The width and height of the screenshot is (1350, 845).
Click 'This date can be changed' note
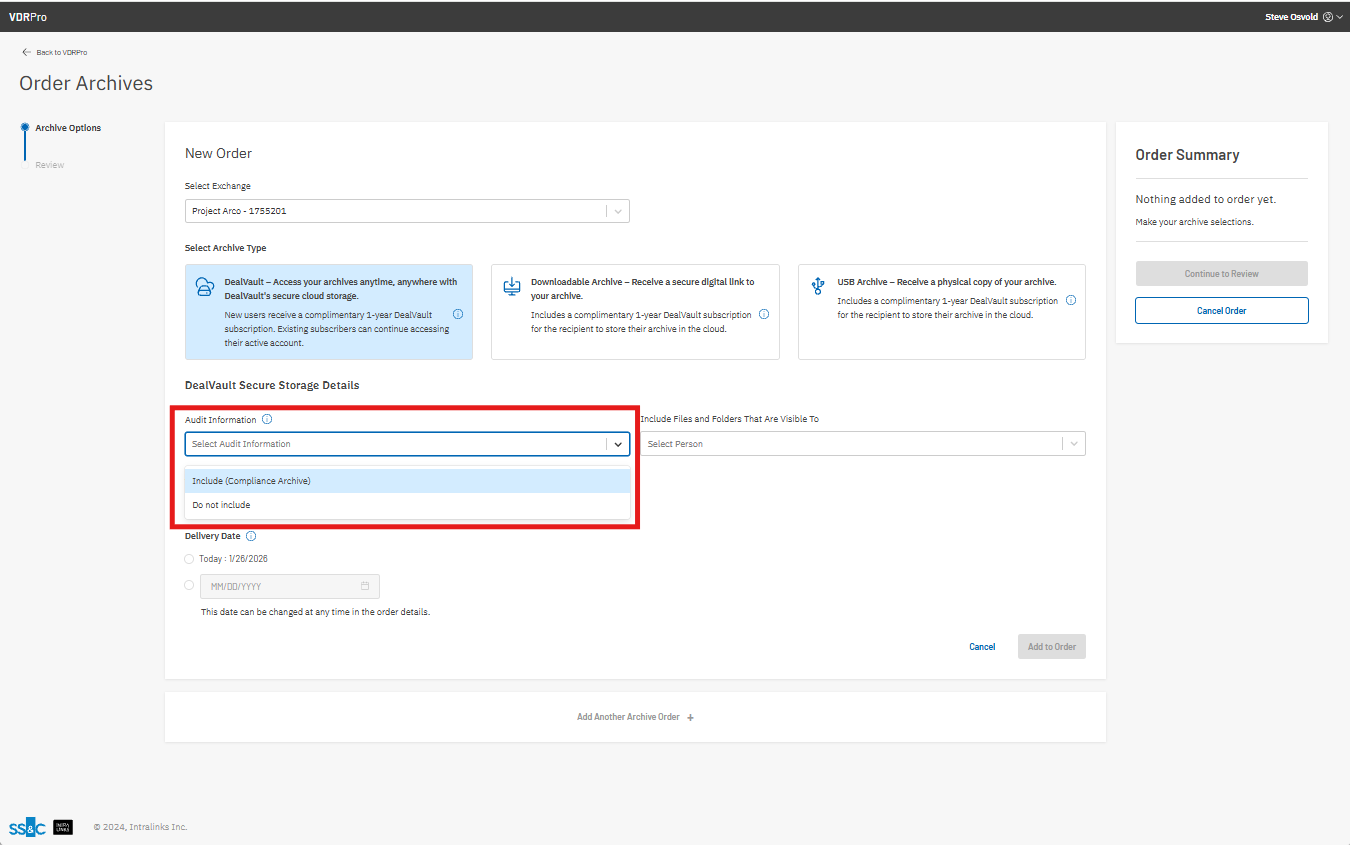point(315,612)
